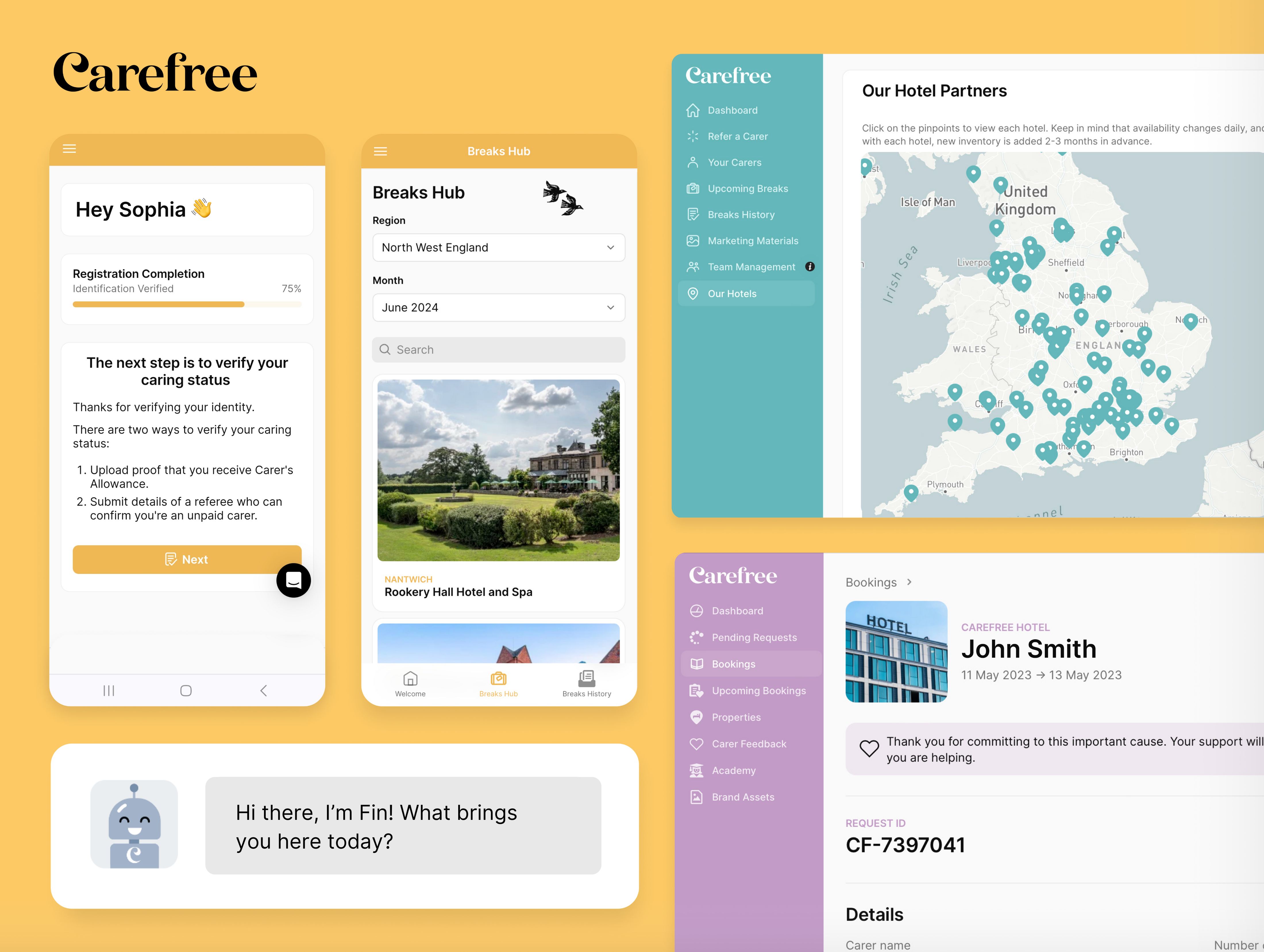The height and width of the screenshot is (952, 1264).
Task: Switch to the Breaks History bottom tab
Action: pos(586,684)
